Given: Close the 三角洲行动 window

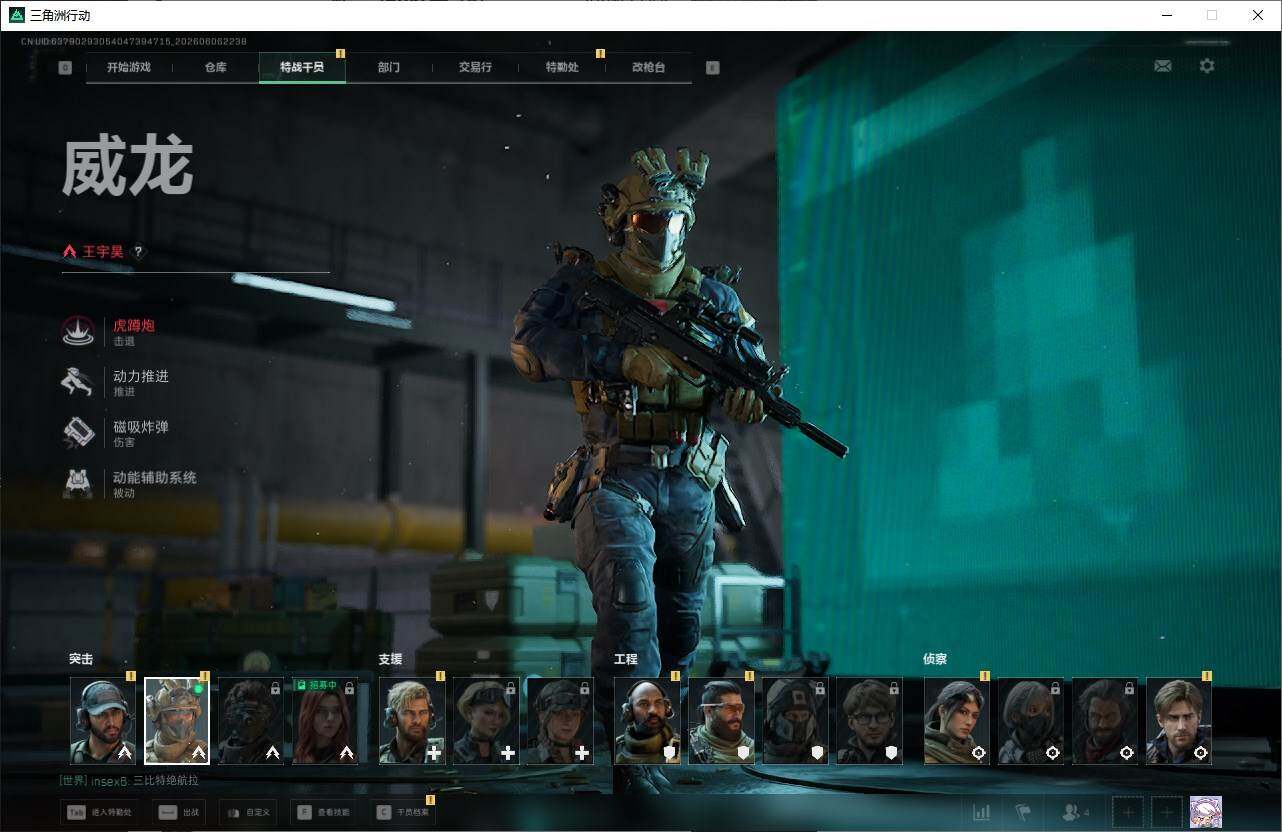Looking at the screenshot, I should pyautogui.click(x=1258, y=15).
